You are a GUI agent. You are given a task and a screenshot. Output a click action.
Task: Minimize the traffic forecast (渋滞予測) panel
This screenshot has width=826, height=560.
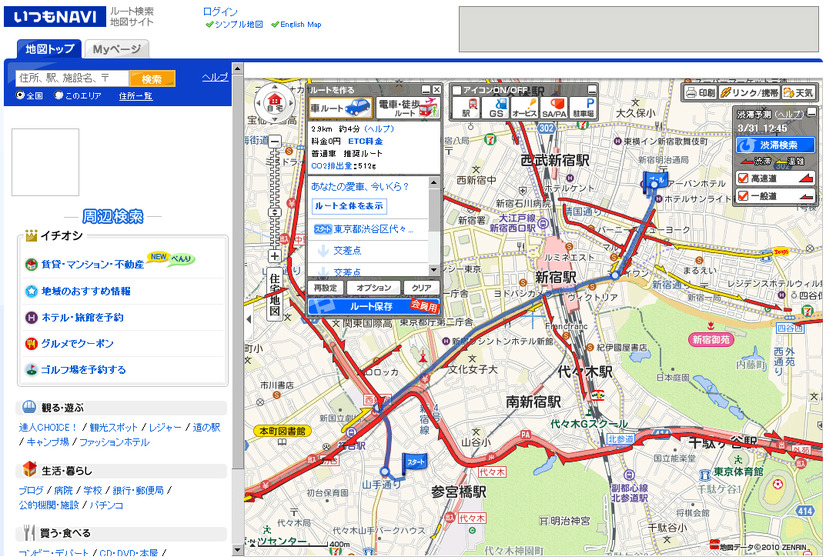point(811,113)
